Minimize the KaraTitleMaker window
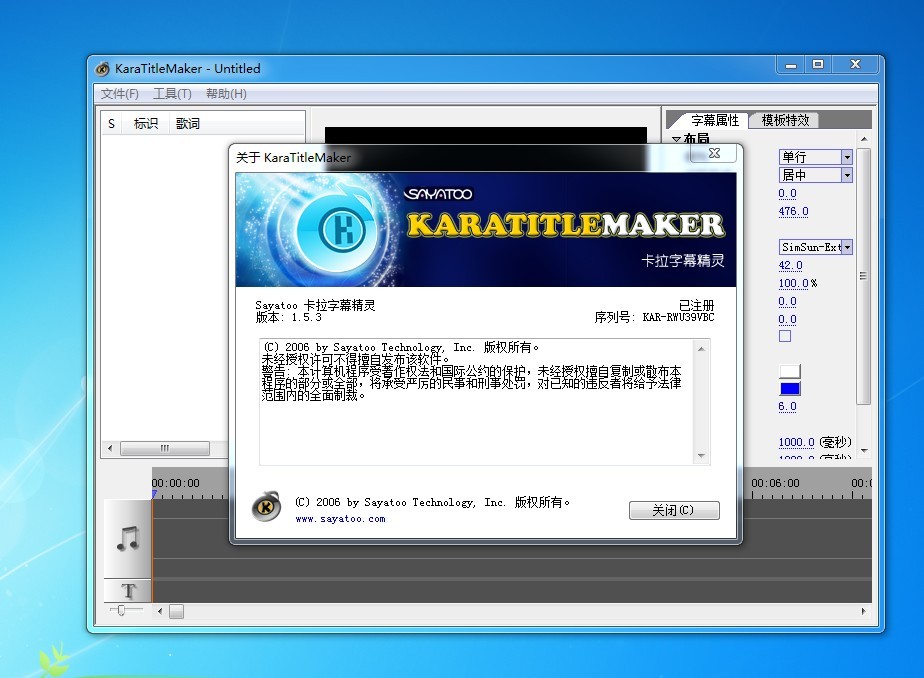Viewport: 924px width, 678px height. [x=791, y=65]
